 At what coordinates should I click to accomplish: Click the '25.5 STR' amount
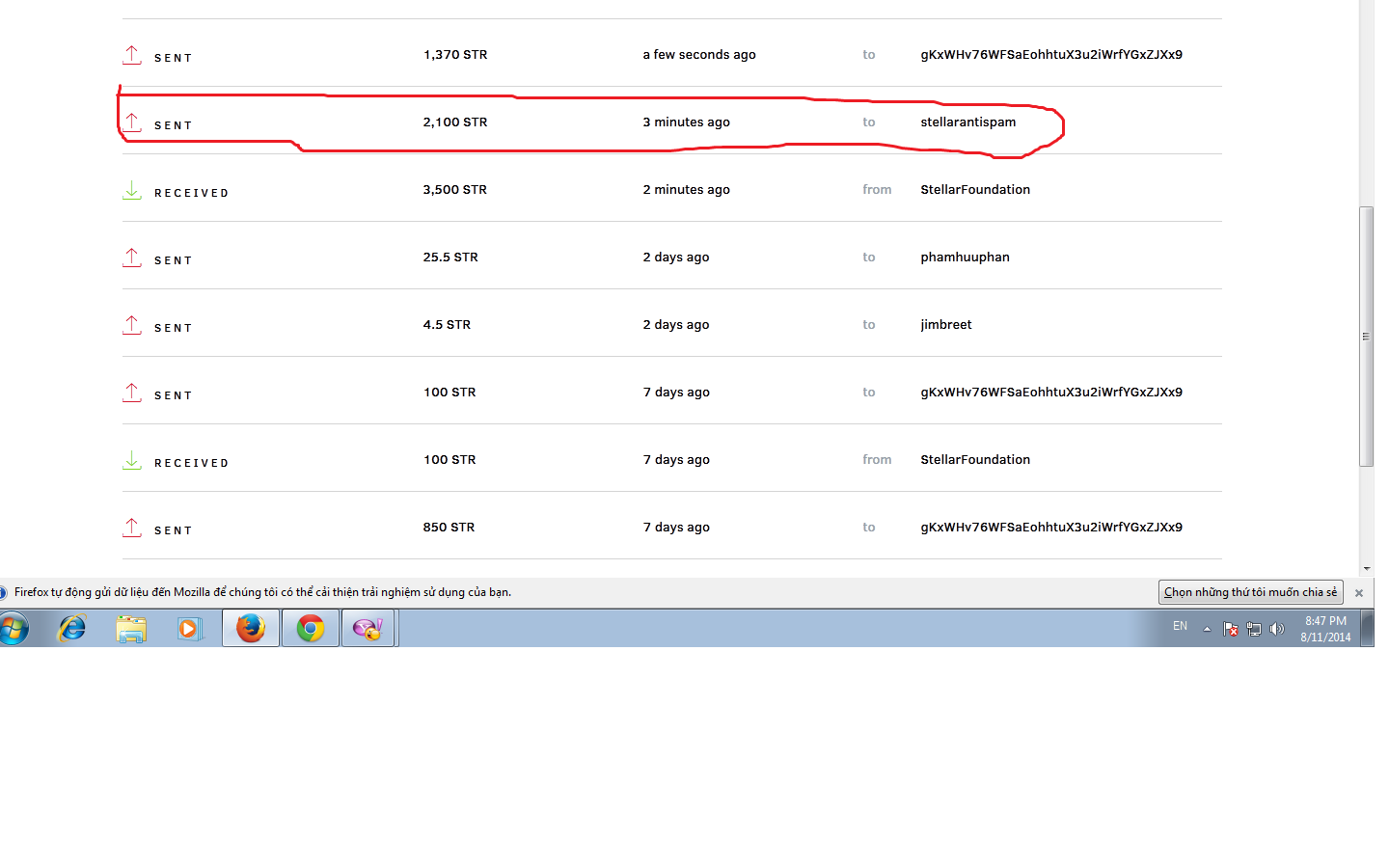coord(450,258)
